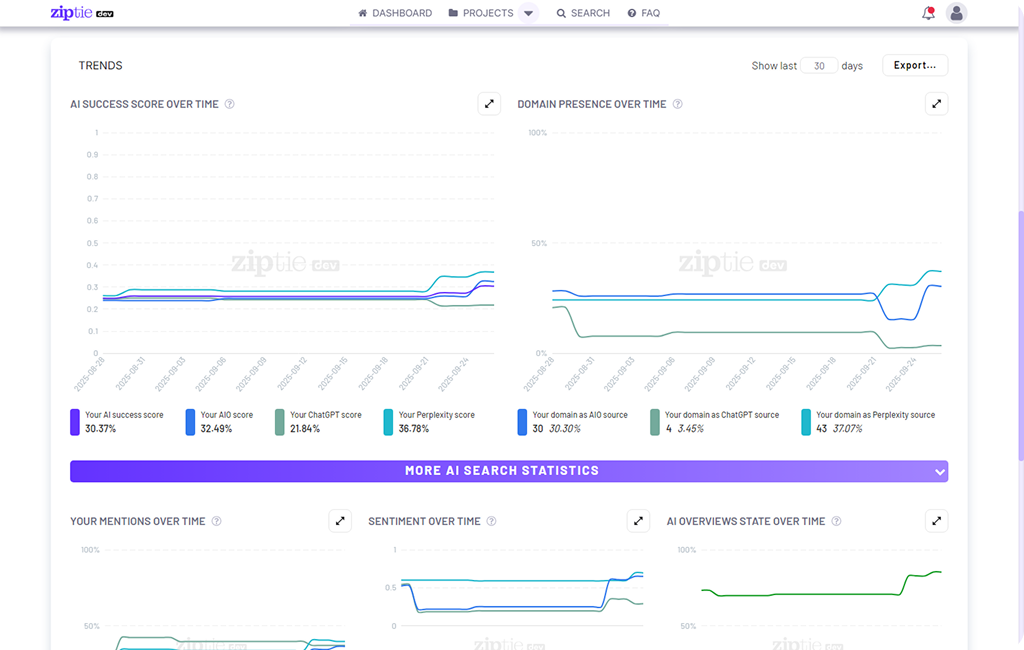Toggle Your AI success score series
This screenshot has height=650, width=1024.
pyautogui.click(x=116, y=421)
